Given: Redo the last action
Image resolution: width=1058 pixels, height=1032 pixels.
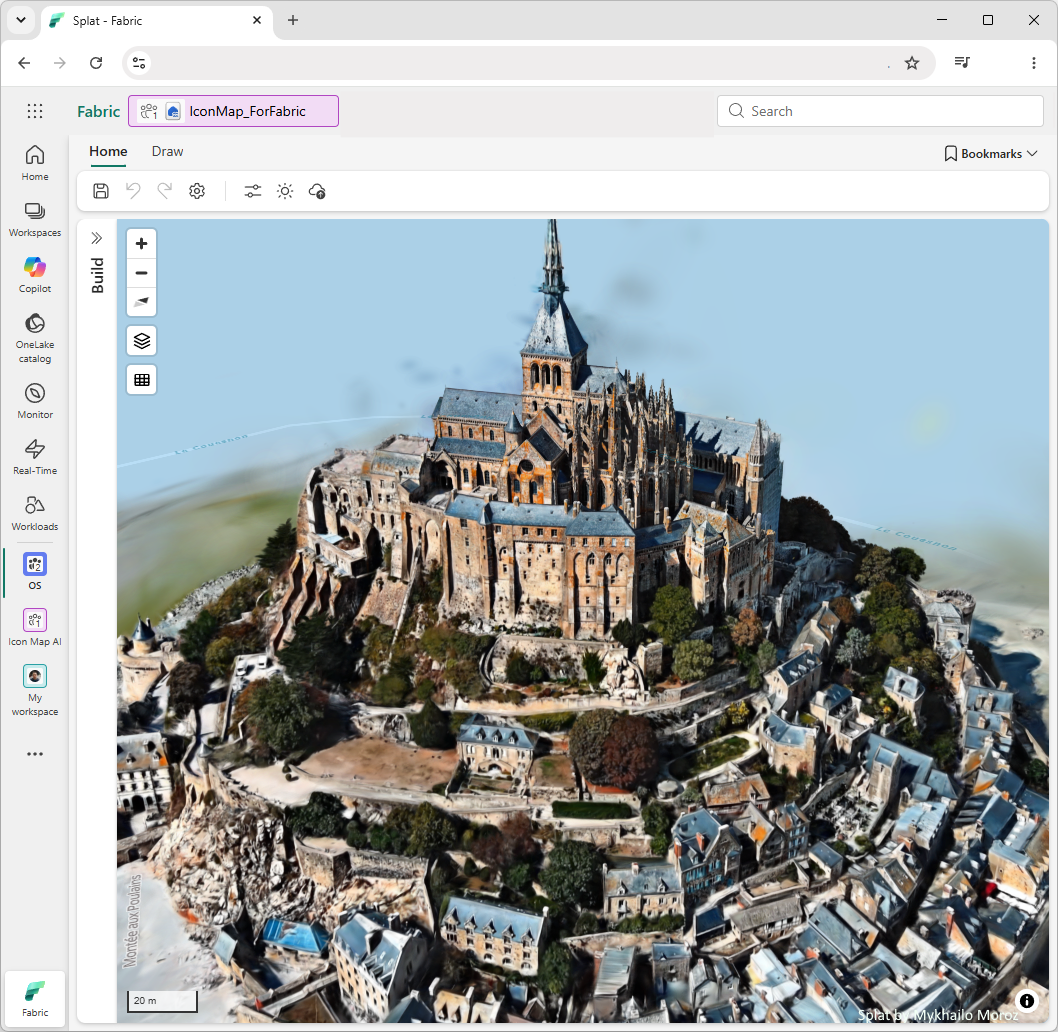Looking at the screenshot, I should point(165,191).
